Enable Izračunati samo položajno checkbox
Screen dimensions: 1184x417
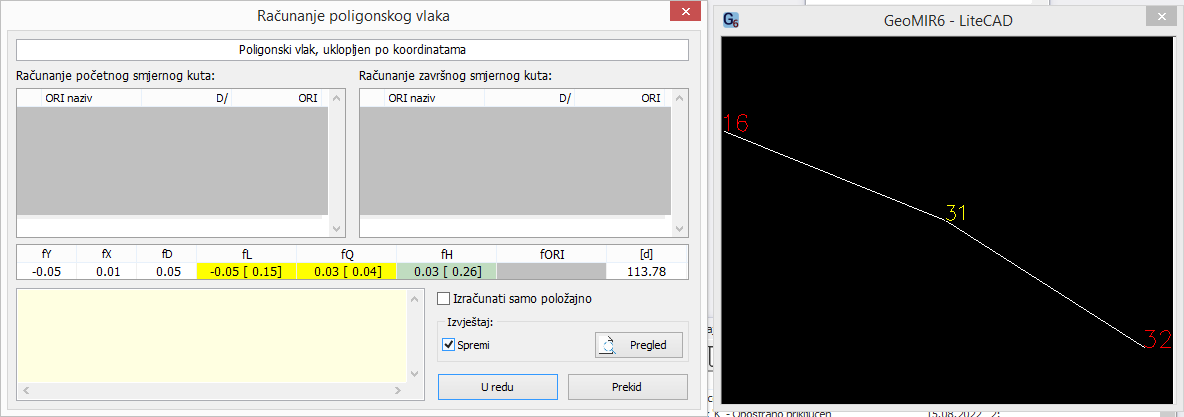pyautogui.click(x=444, y=298)
